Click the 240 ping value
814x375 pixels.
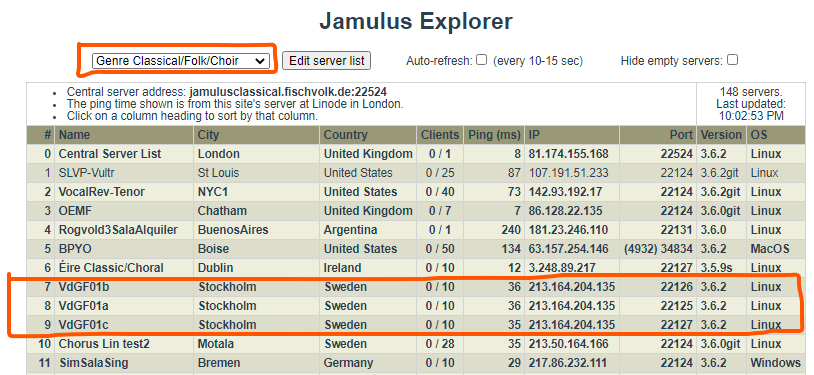pos(511,230)
